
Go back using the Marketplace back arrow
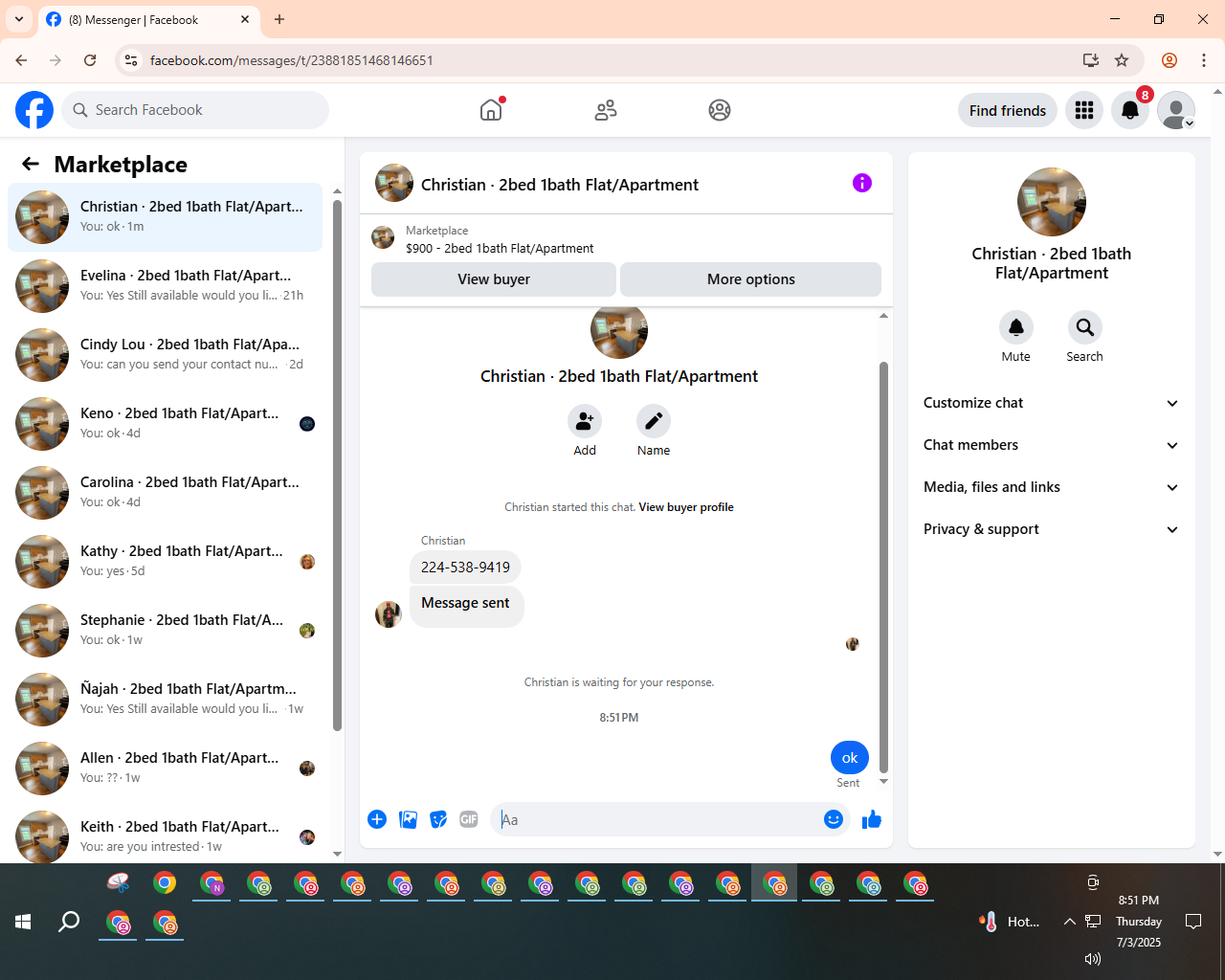(x=31, y=164)
